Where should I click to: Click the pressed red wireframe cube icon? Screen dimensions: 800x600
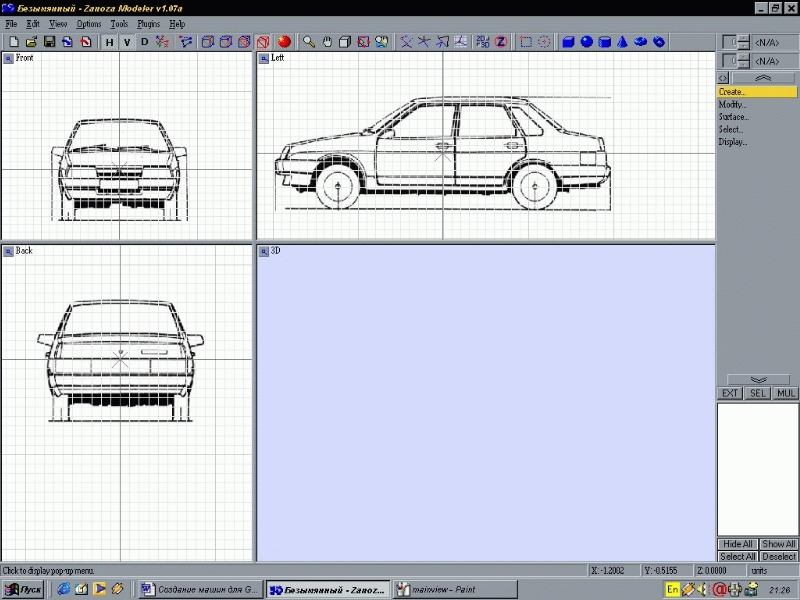coord(263,42)
